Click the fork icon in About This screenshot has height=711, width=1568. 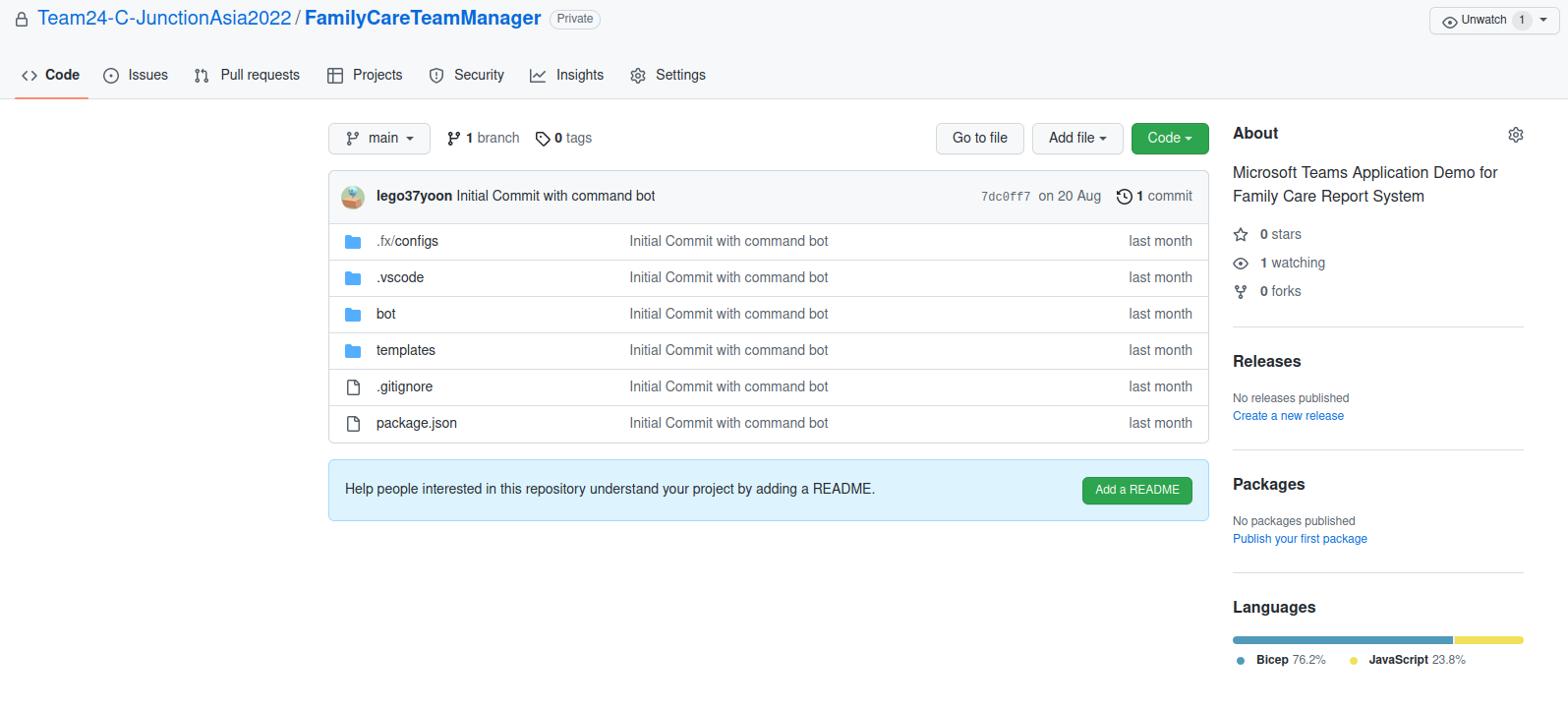click(x=1241, y=292)
